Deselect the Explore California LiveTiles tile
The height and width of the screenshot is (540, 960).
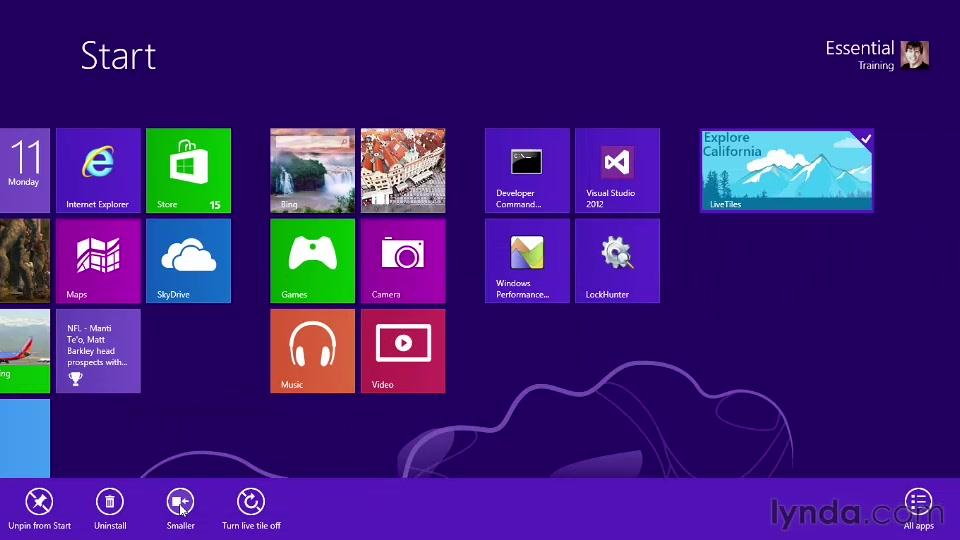tap(787, 170)
